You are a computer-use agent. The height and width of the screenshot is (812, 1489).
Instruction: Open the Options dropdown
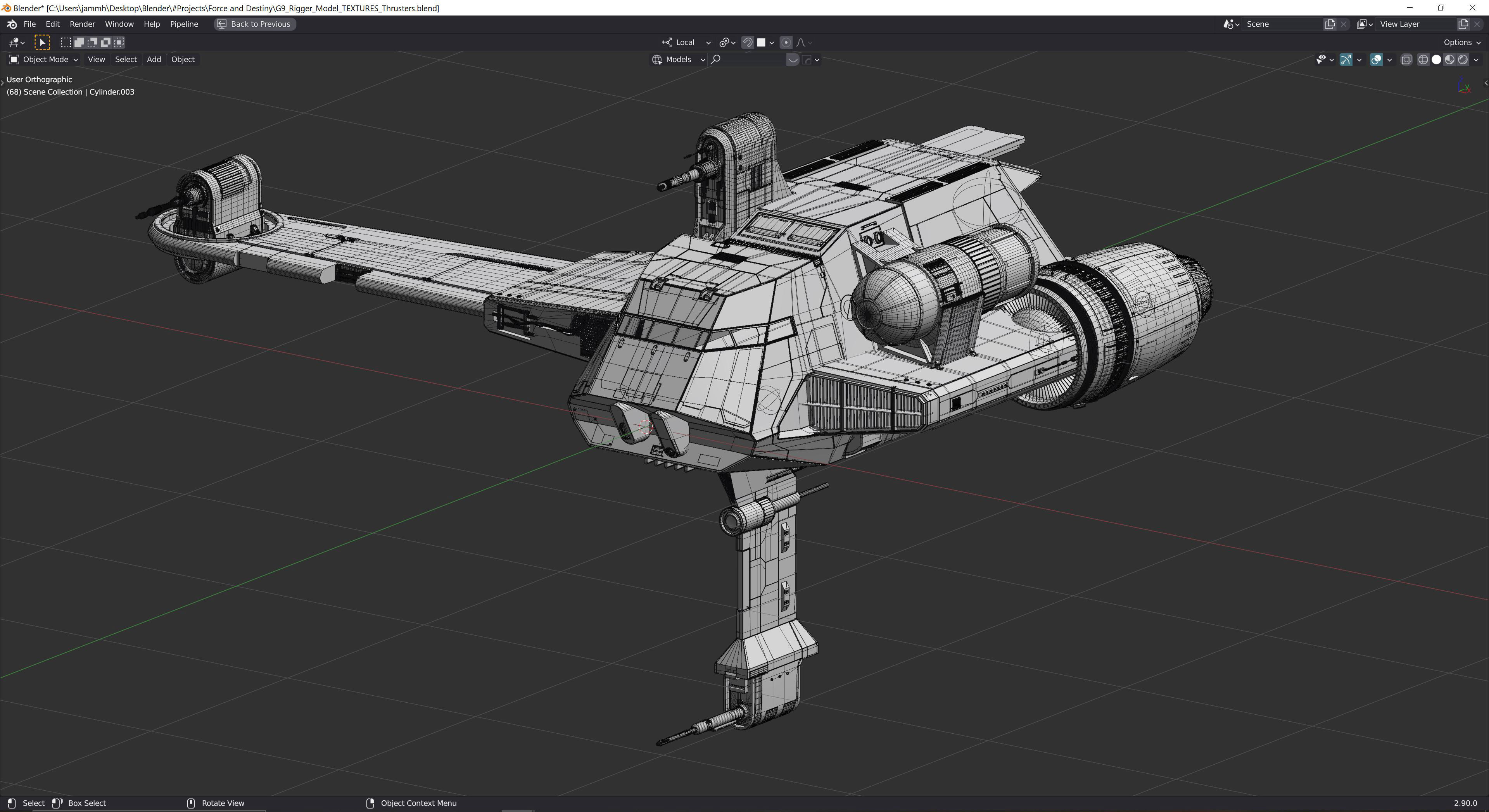click(x=1462, y=42)
